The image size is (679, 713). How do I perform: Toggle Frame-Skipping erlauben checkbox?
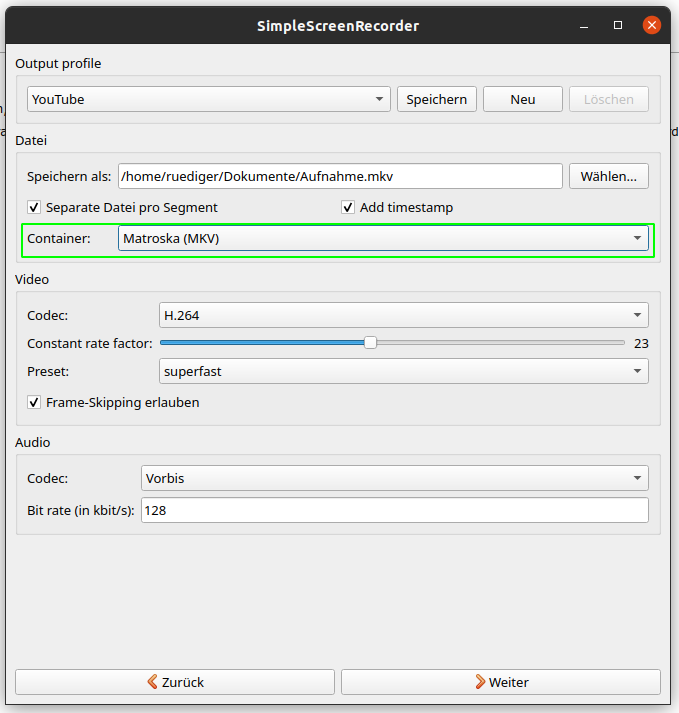(x=34, y=402)
